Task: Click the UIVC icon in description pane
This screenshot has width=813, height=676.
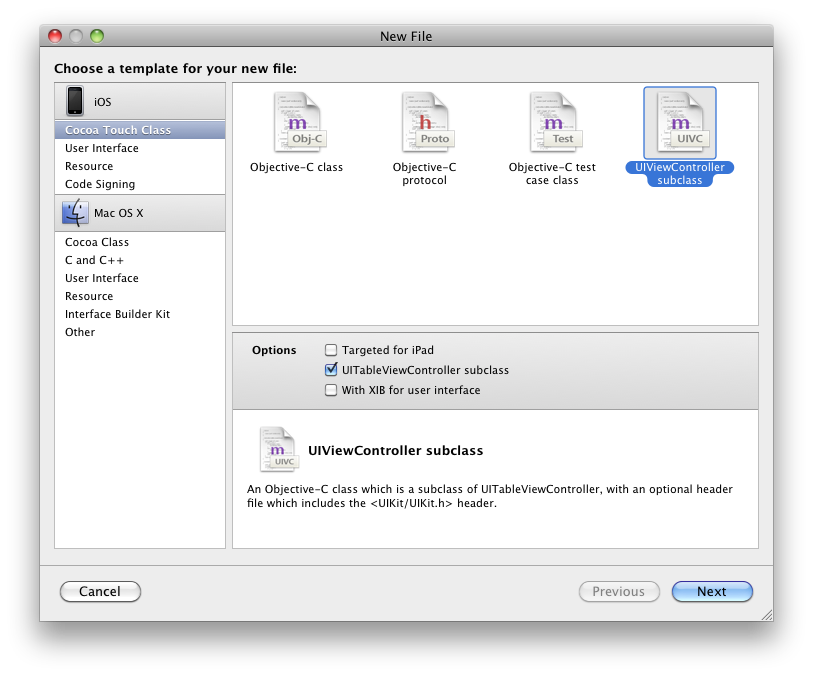Action: click(278, 449)
